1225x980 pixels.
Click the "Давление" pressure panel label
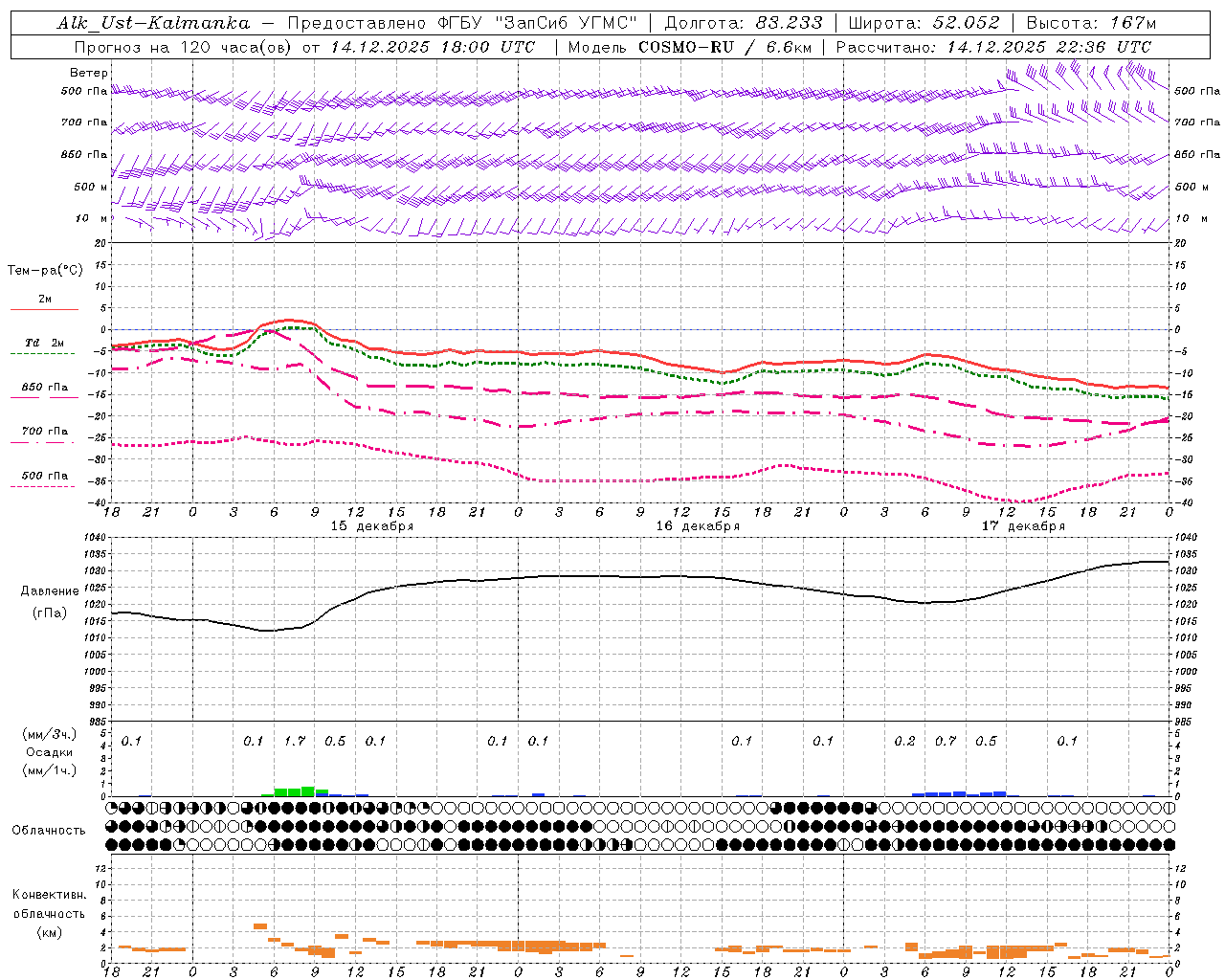[50, 591]
